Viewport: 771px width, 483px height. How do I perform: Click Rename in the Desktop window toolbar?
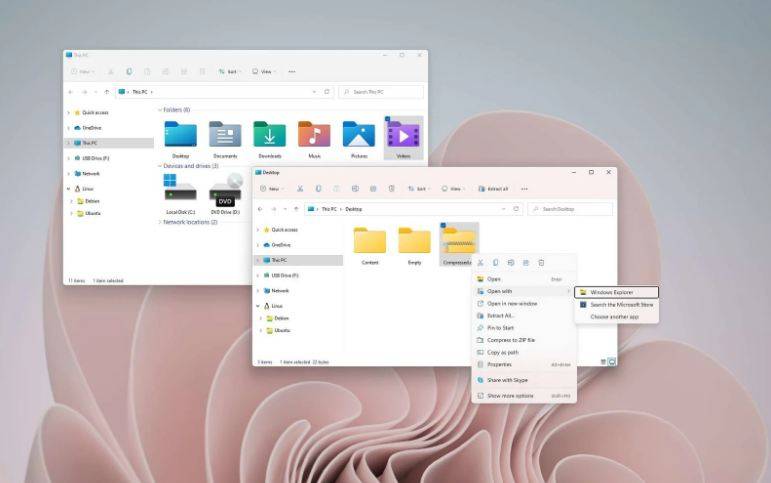355,189
